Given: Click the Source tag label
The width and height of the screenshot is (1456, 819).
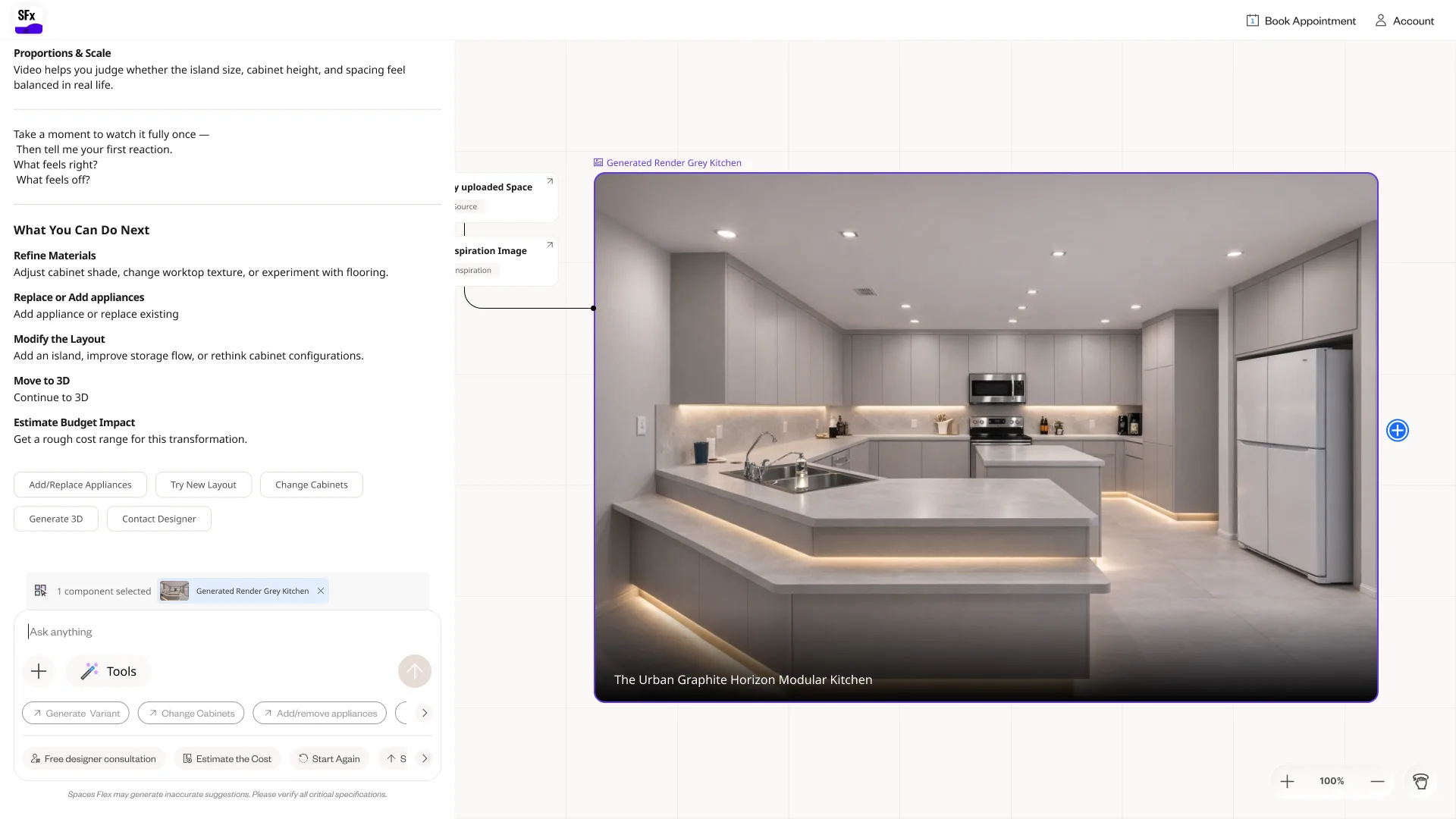Looking at the screenshot, I should [x=468, y=206].
